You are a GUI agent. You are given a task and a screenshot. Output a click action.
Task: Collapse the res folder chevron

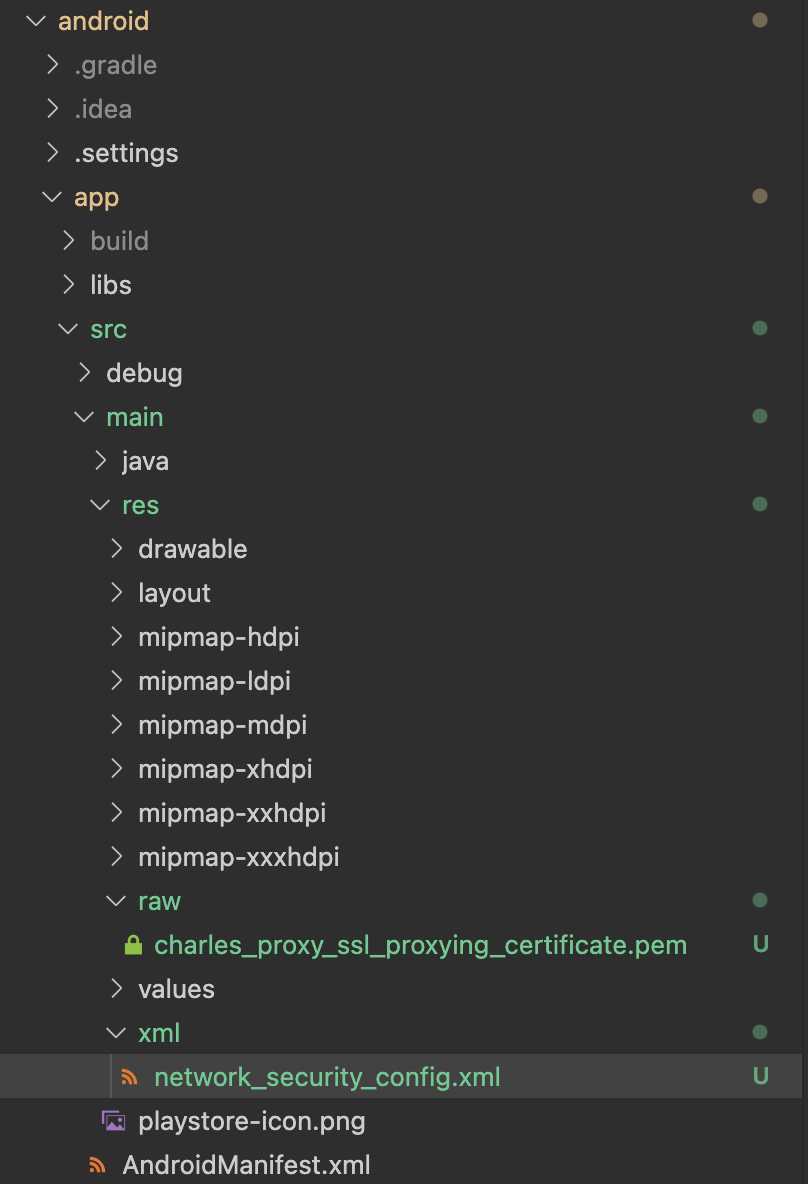point(100,504)
